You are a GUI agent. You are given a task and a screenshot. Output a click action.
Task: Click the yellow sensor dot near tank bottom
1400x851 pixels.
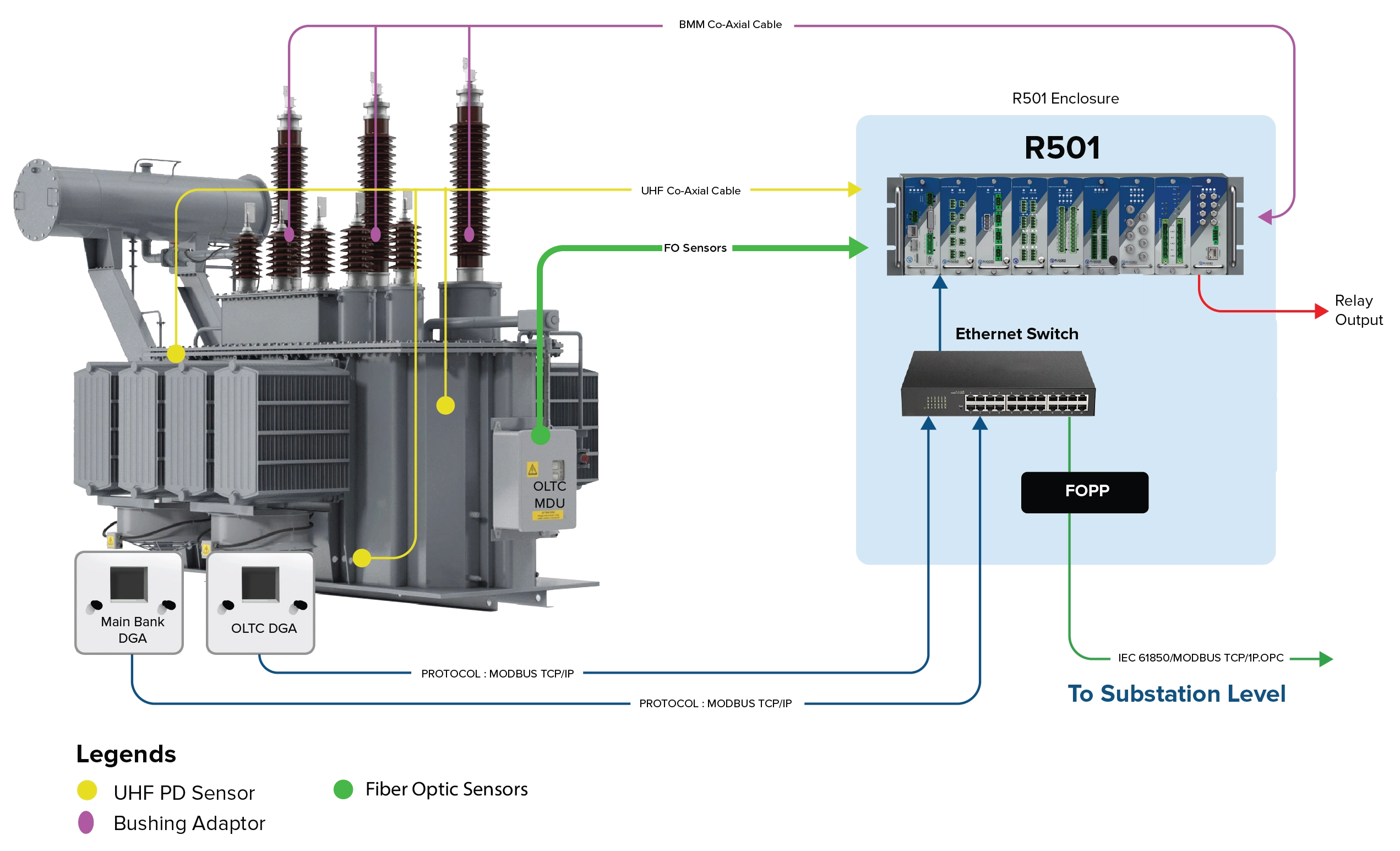(x=362, y=557)
